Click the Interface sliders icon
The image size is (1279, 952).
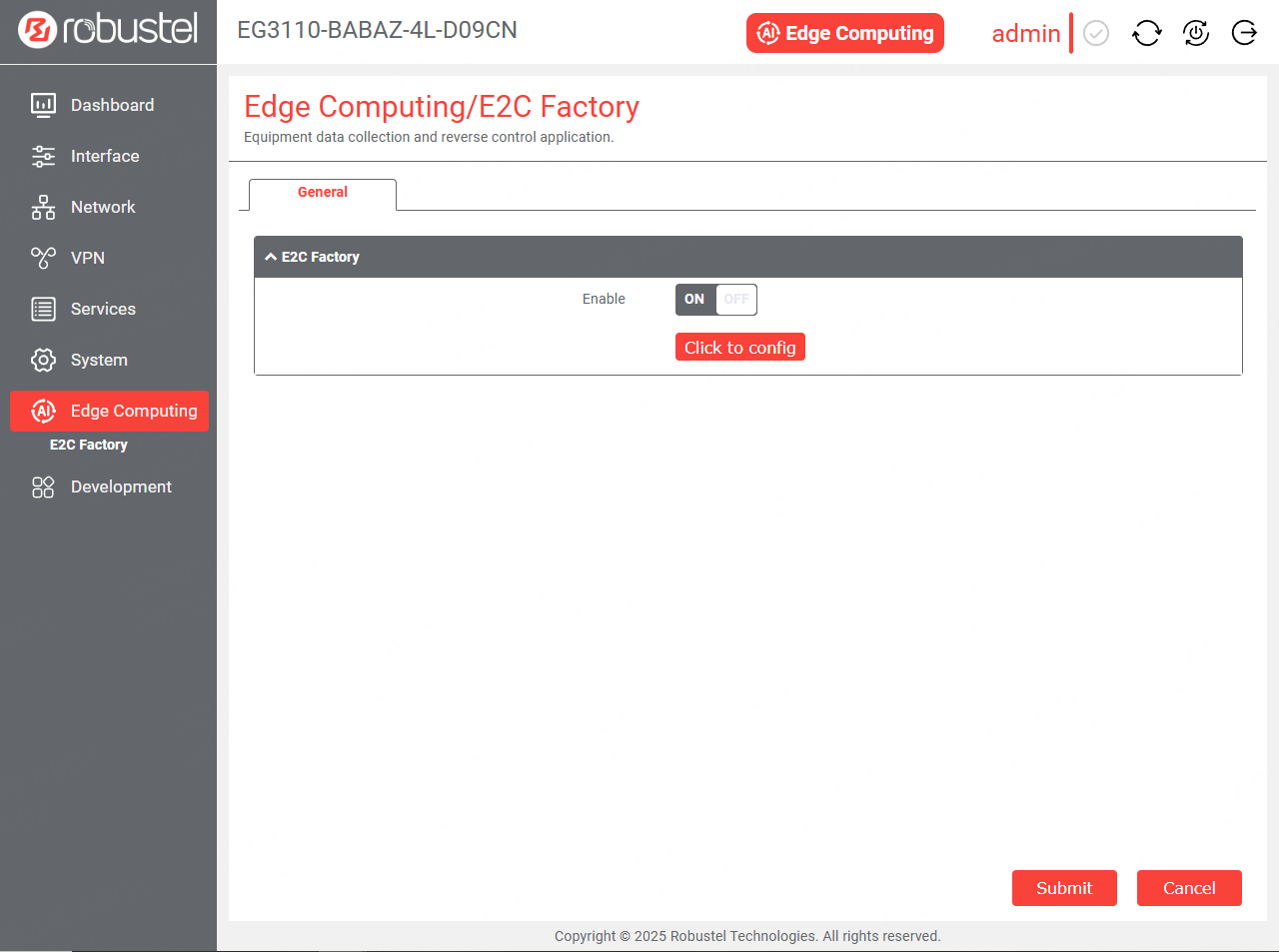43,156
